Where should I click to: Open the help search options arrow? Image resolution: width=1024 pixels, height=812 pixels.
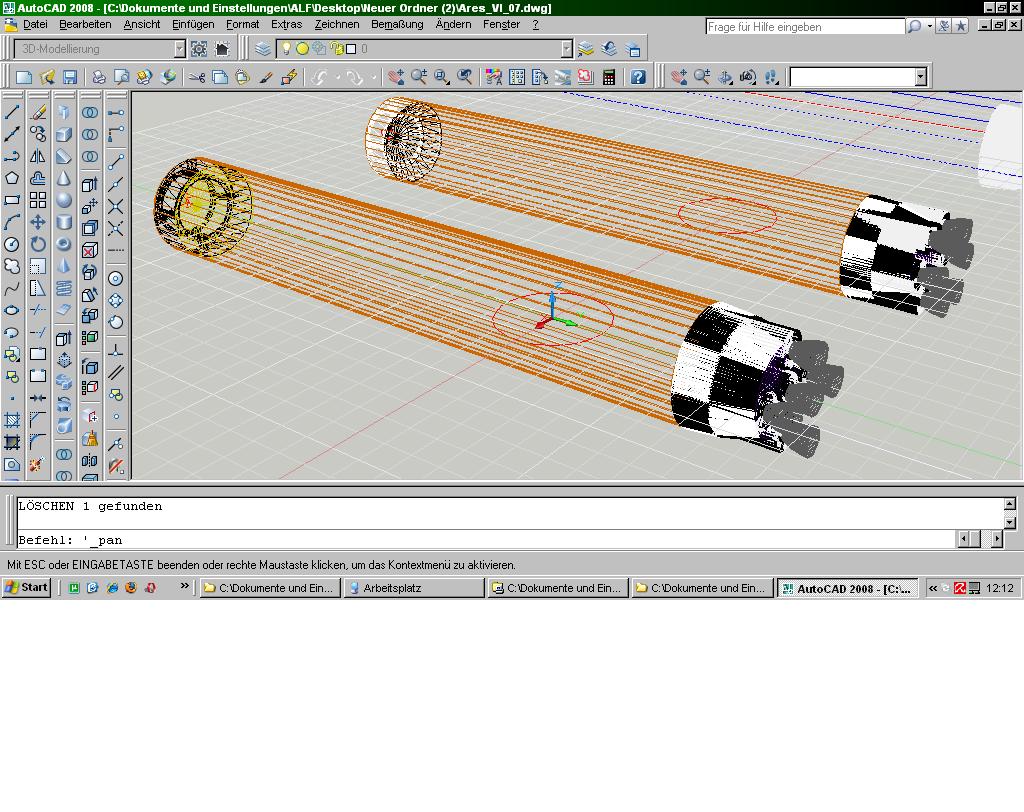coord(929,26)
